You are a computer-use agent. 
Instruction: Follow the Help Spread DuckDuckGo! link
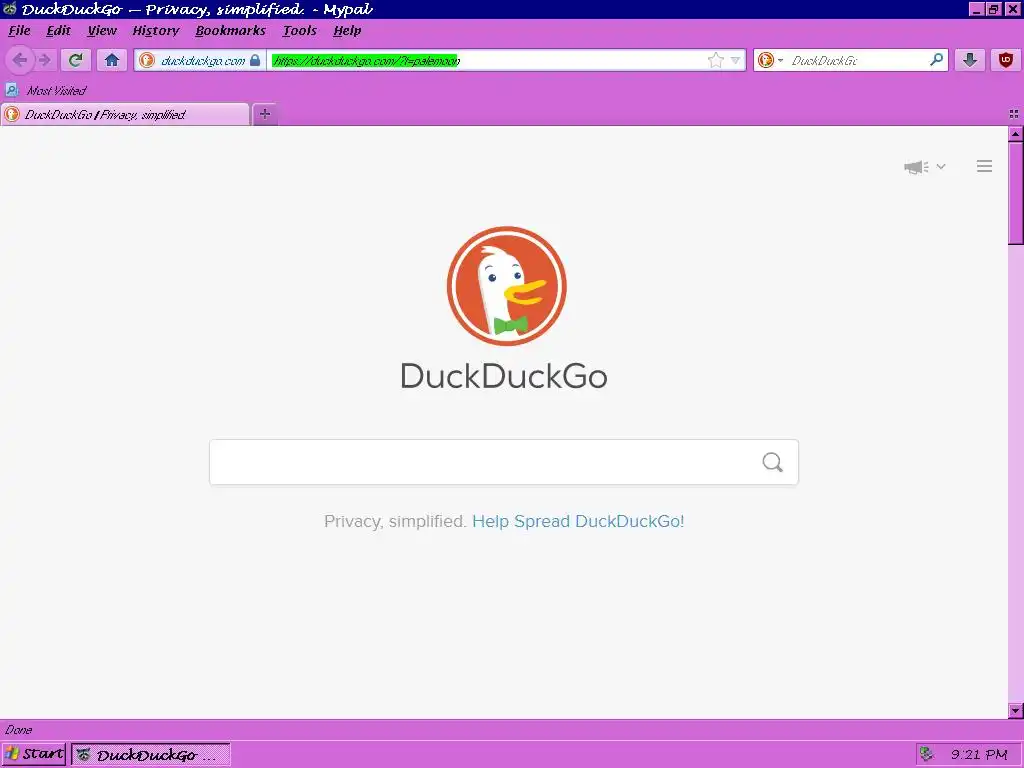(578, 521)
